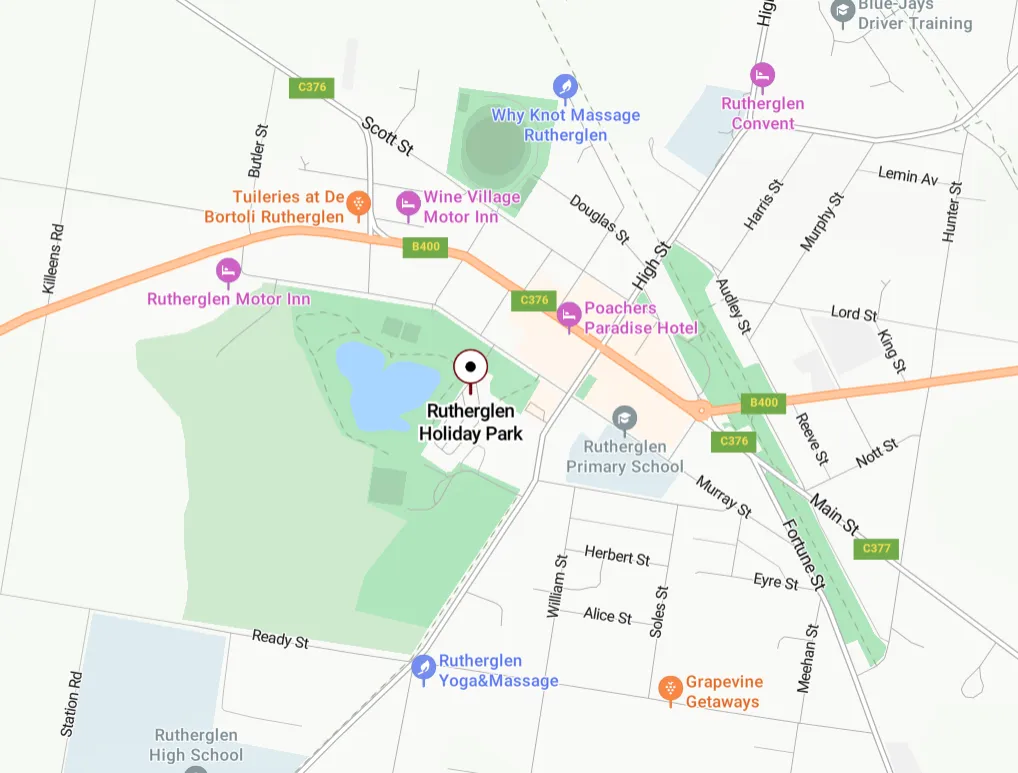Click the Rutherglen High School label
This screenshot has width=1018, height=773.
point(196,745)
